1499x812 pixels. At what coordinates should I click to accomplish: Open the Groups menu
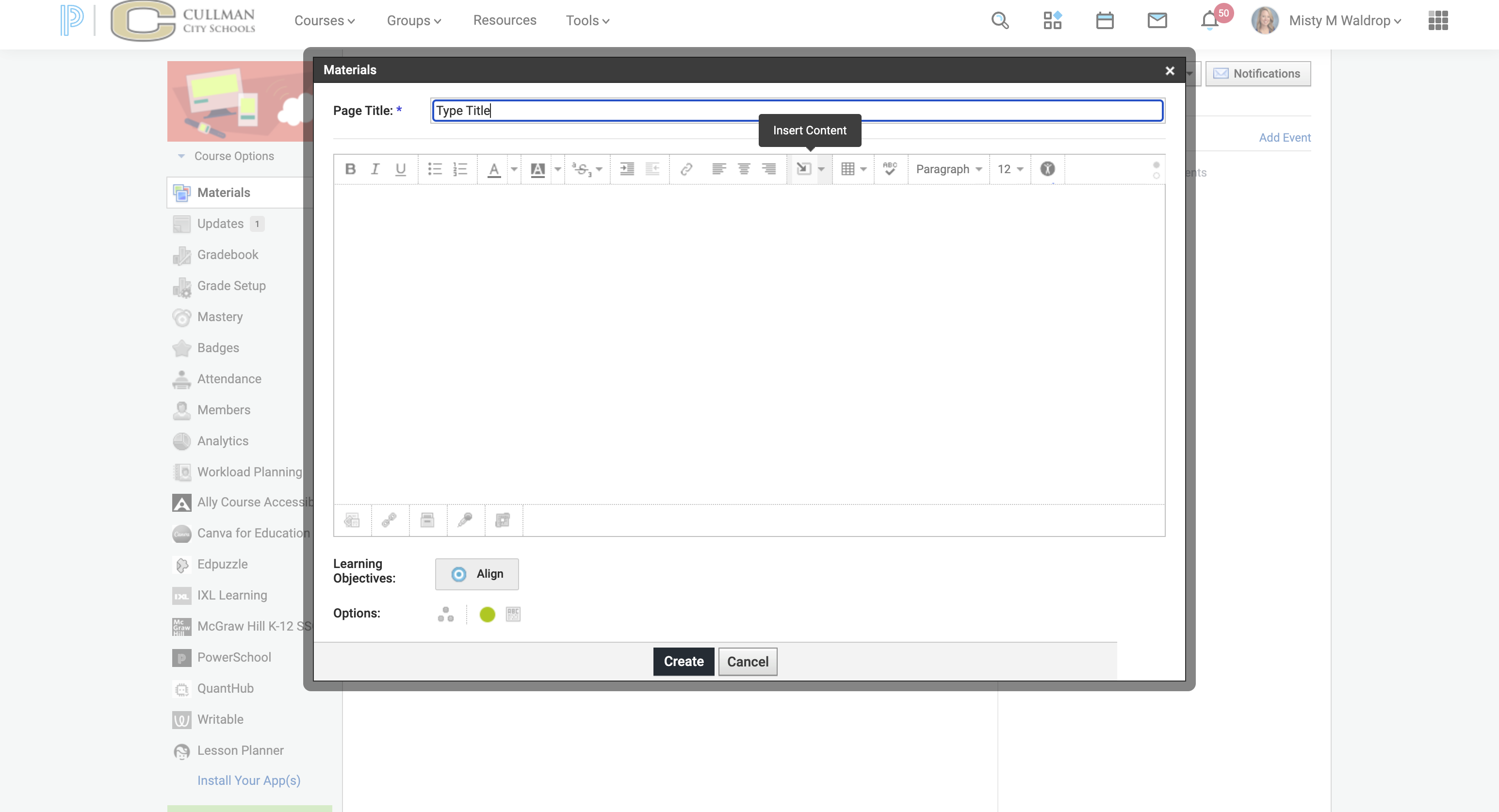coord(414,20)
